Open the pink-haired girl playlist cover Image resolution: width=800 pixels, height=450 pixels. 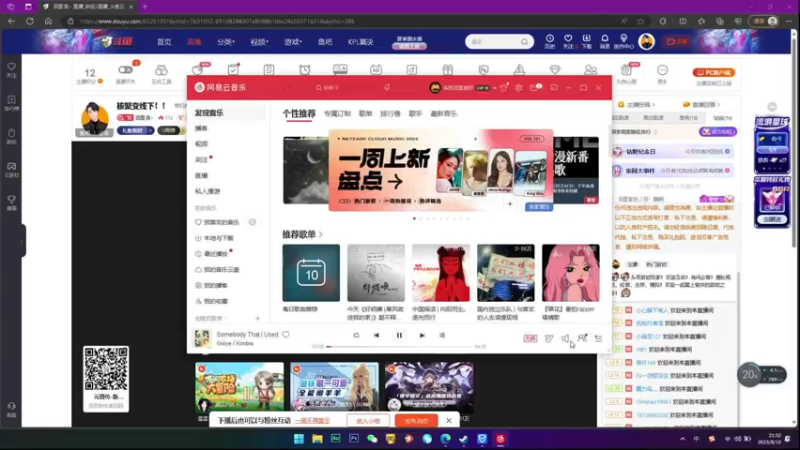coord(570,273)
